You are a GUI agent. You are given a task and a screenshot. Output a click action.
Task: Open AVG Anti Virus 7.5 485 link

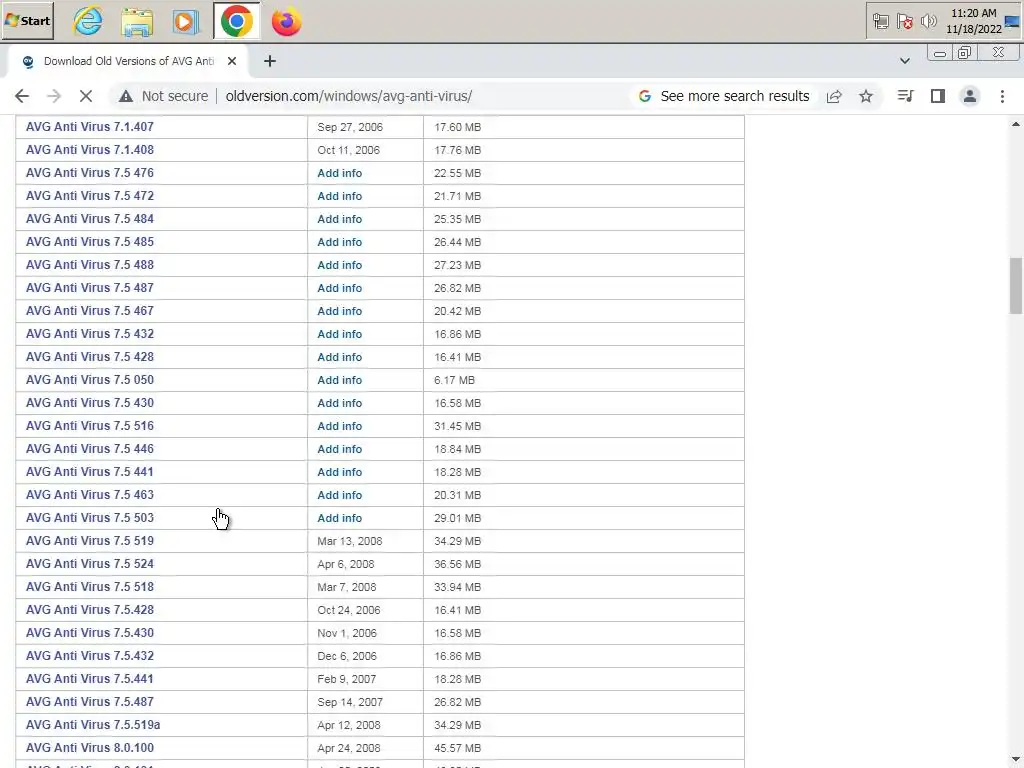[89, 242]
